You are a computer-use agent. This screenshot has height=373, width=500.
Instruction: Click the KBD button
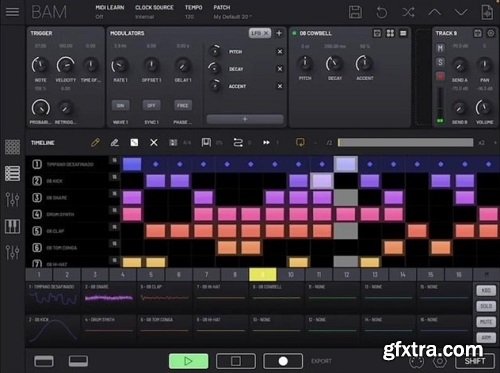(x=486, y=290)
